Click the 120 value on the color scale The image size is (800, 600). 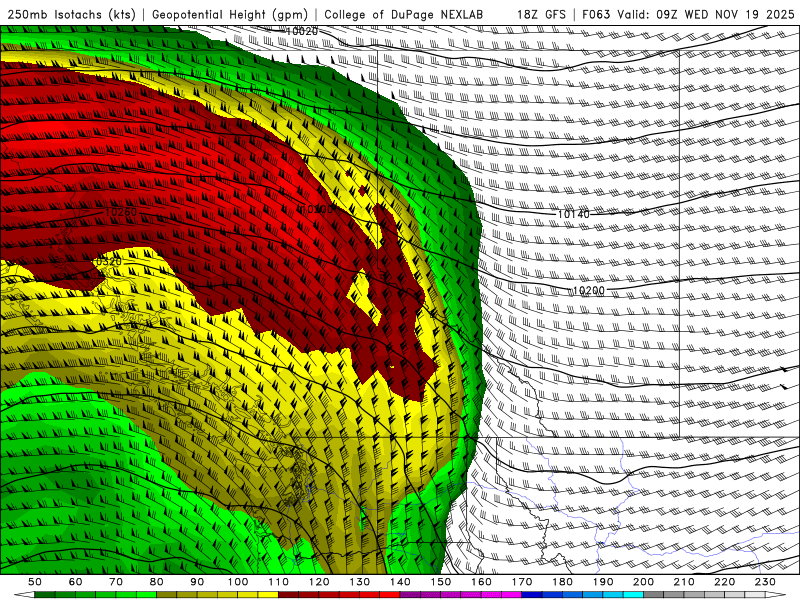pos(319,582)
